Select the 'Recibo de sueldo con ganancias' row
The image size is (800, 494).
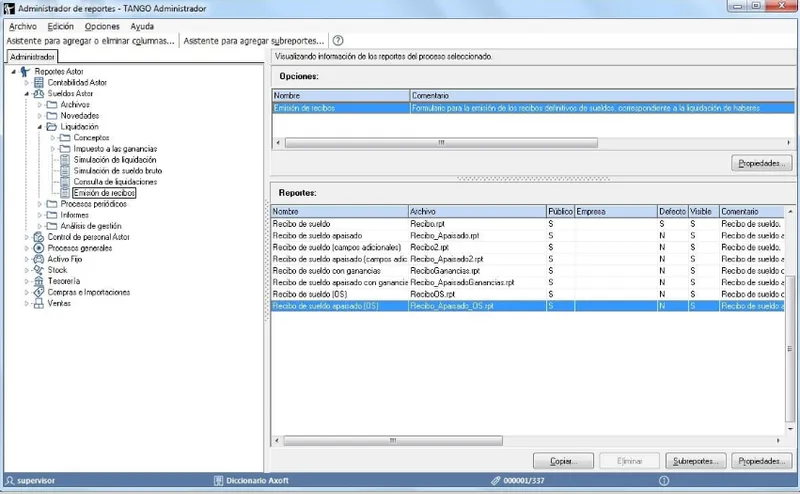pos(528,271)
